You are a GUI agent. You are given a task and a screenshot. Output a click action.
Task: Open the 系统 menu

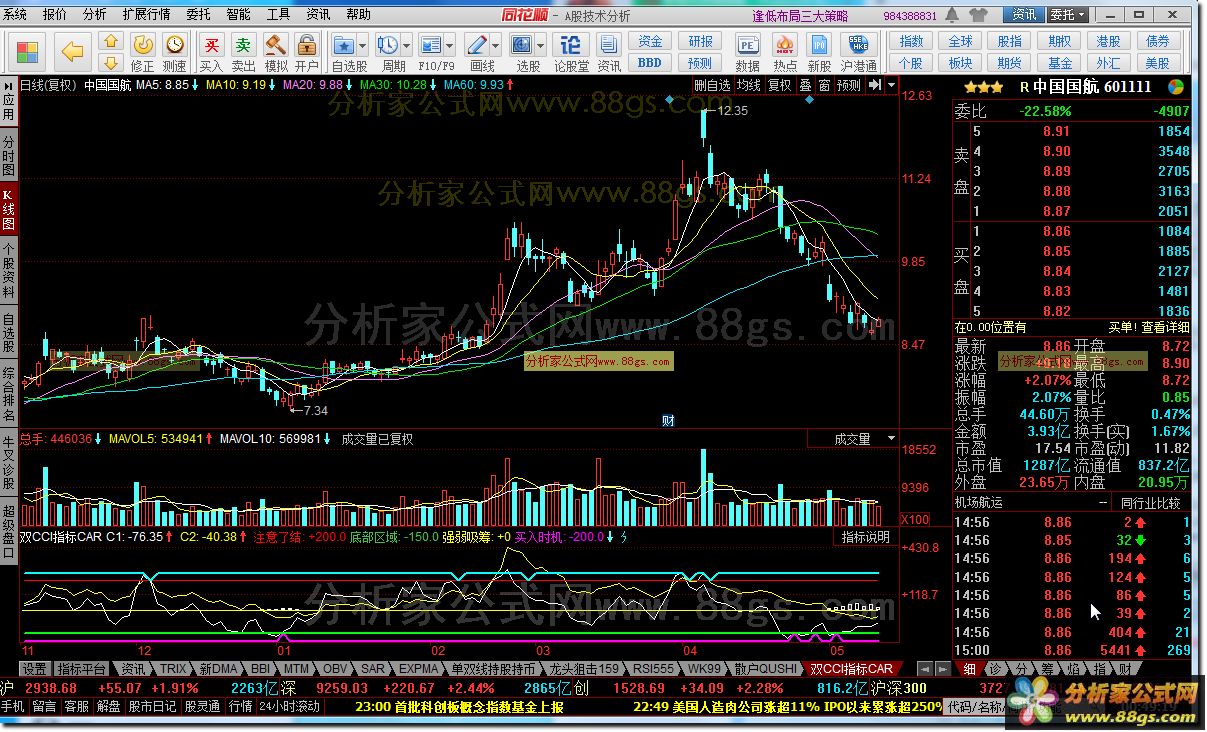[15, 15]
